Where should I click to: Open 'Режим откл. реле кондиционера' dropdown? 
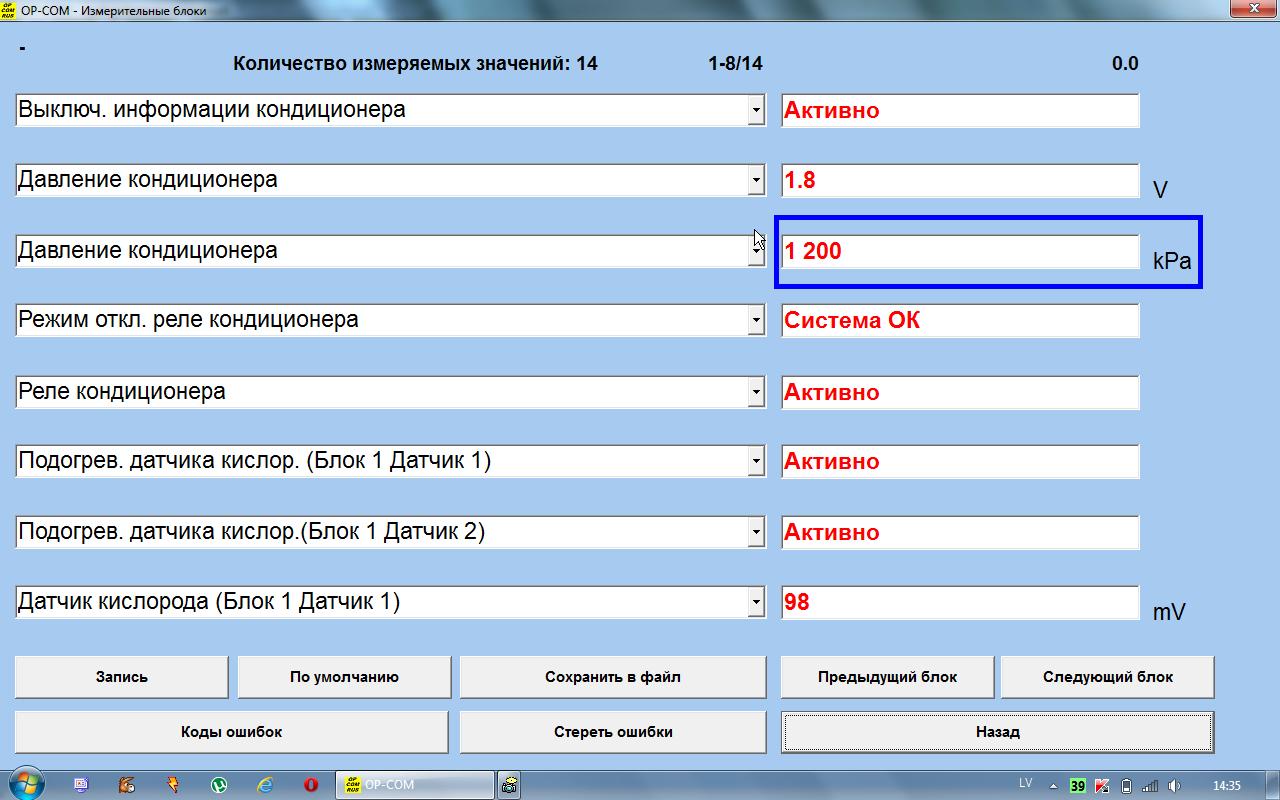(x=756, y=321)
